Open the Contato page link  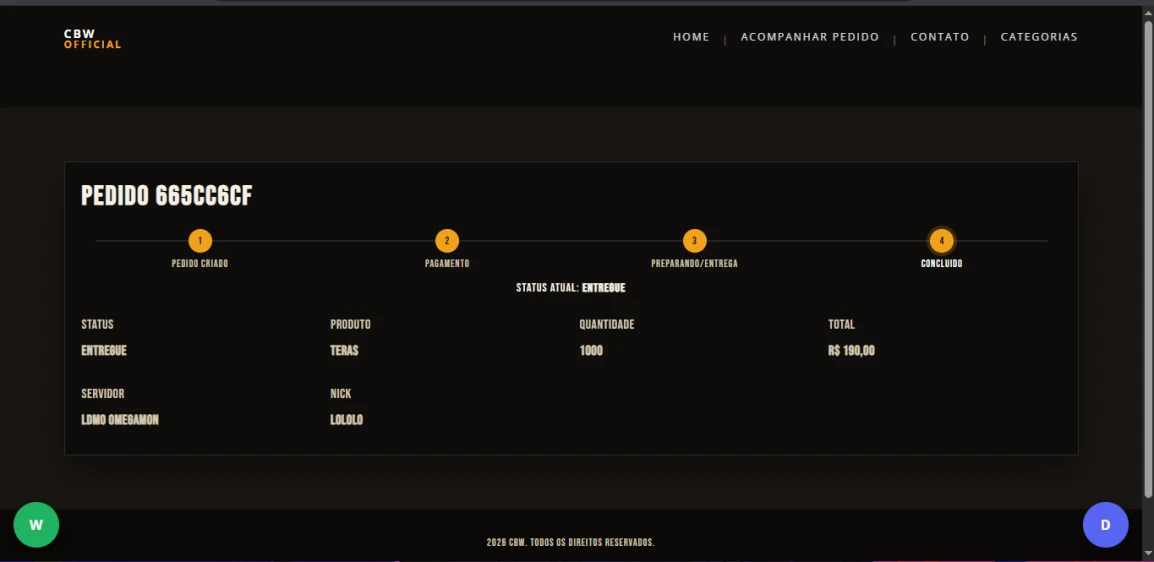tap(939, 37)
